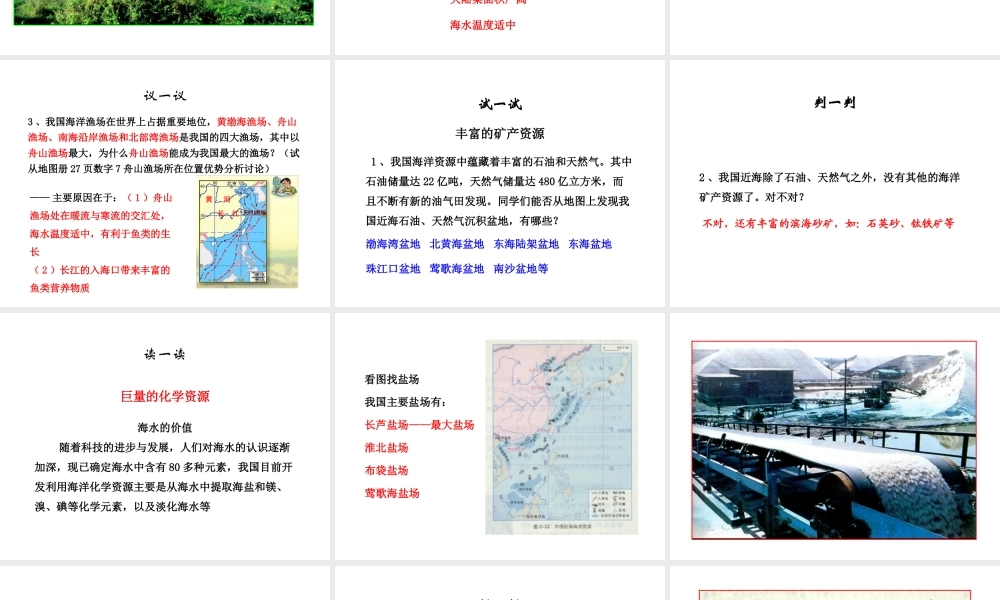Click the heading 读一读
This screenshot has height=600, width=1000.
(x=165, y=354)
